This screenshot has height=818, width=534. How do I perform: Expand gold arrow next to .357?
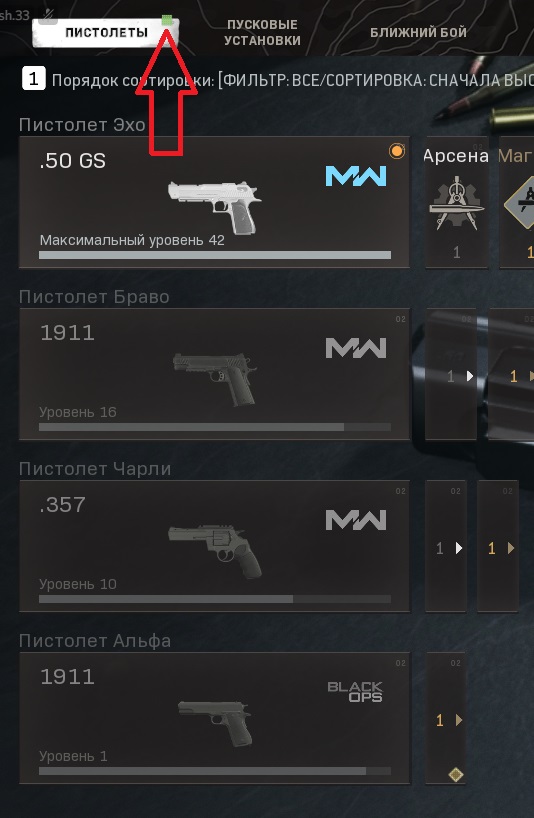pyautogui.click(x=511, y=548)
